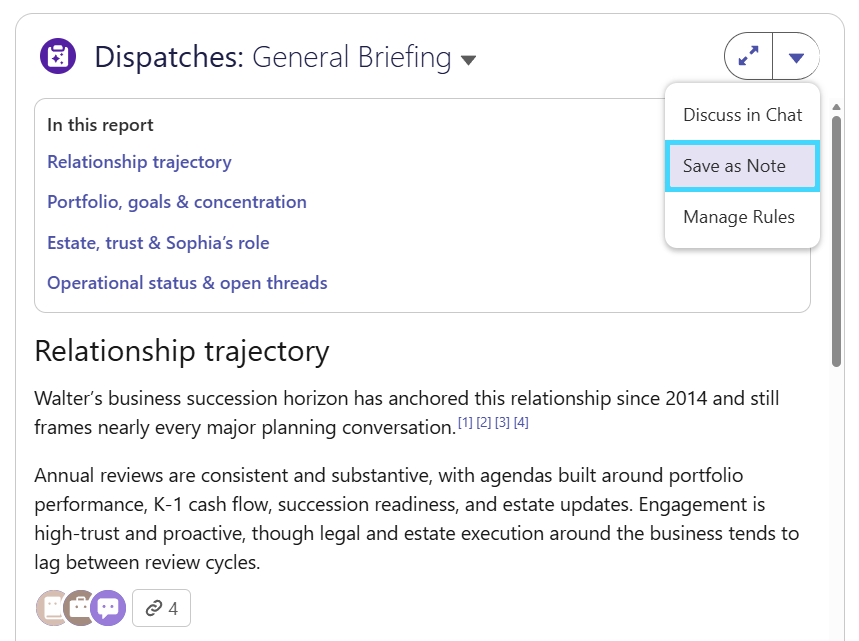Expand the report with the arrows icon

748,56
